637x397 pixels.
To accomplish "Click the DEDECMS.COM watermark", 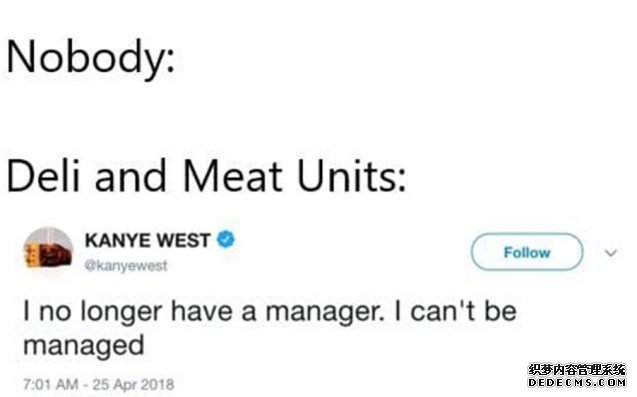I will [x=577, y=382].
